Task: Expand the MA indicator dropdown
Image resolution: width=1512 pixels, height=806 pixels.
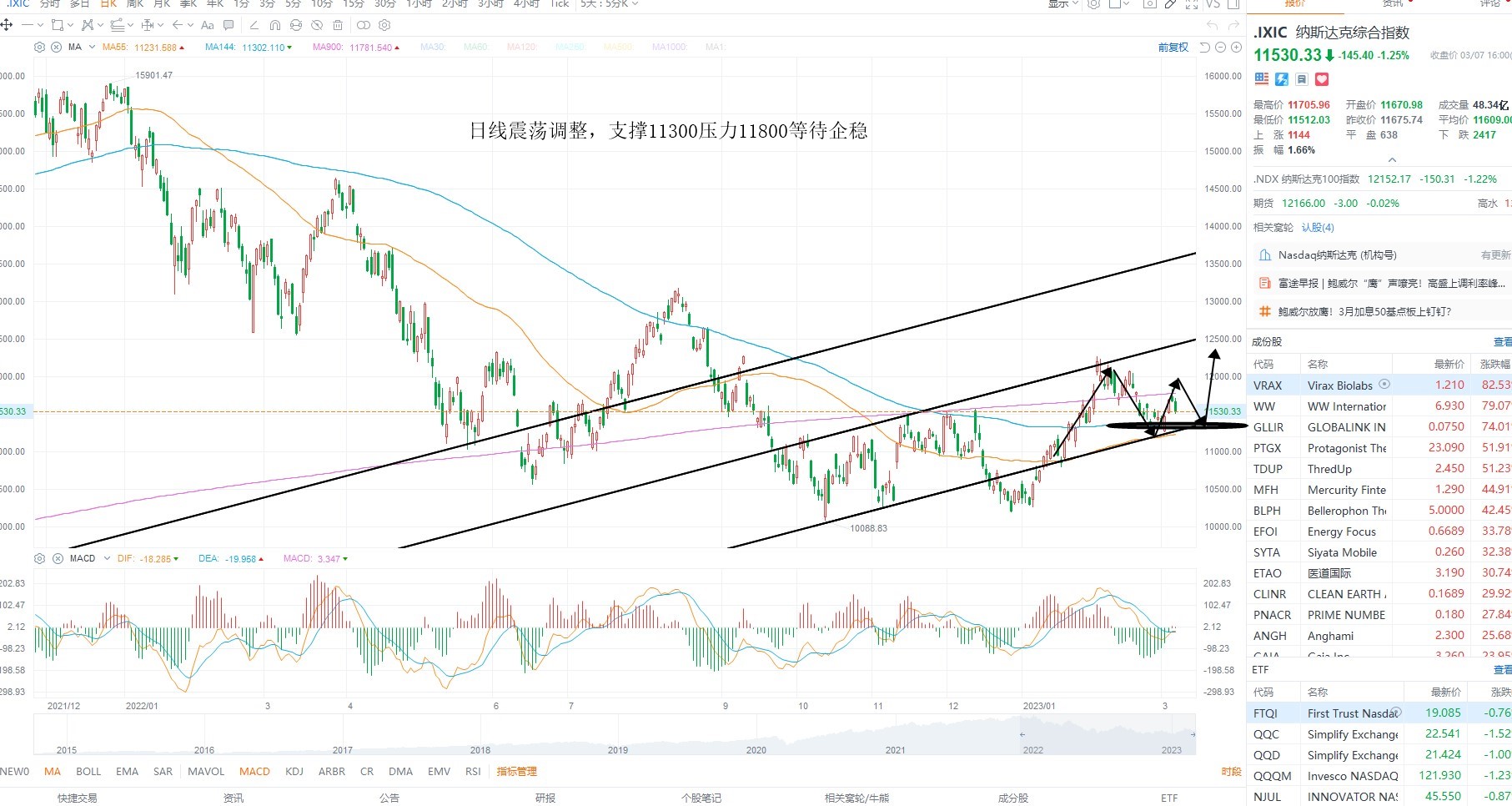Action: pos(92,48)
